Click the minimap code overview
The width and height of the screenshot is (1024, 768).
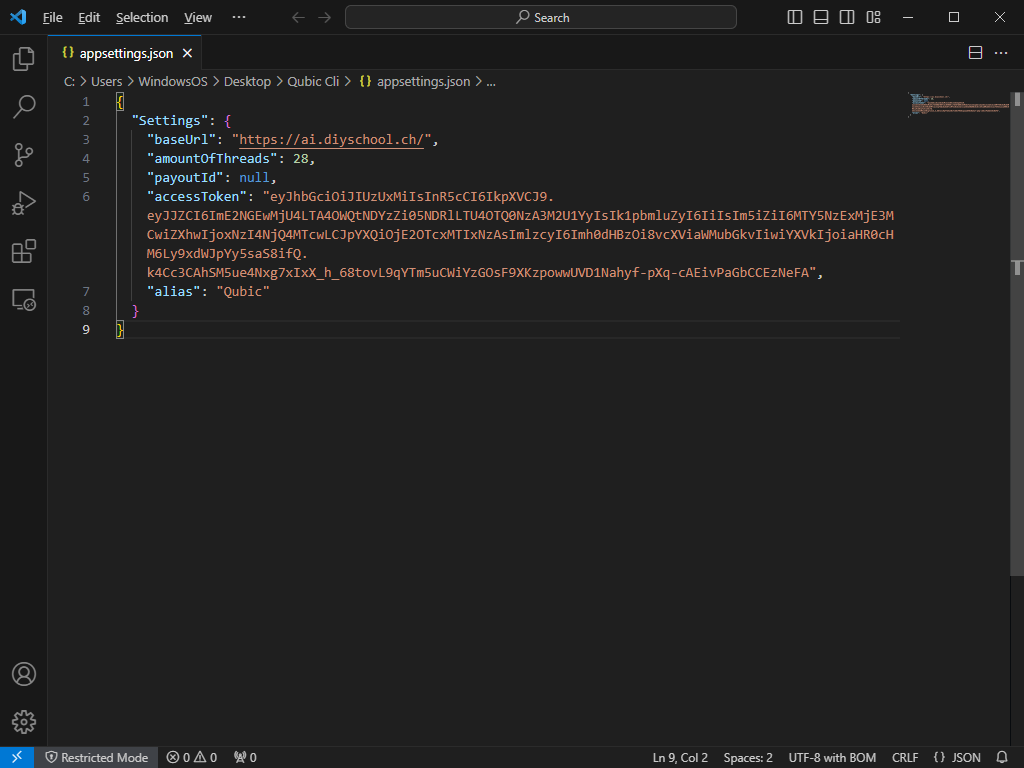point(958,104)
